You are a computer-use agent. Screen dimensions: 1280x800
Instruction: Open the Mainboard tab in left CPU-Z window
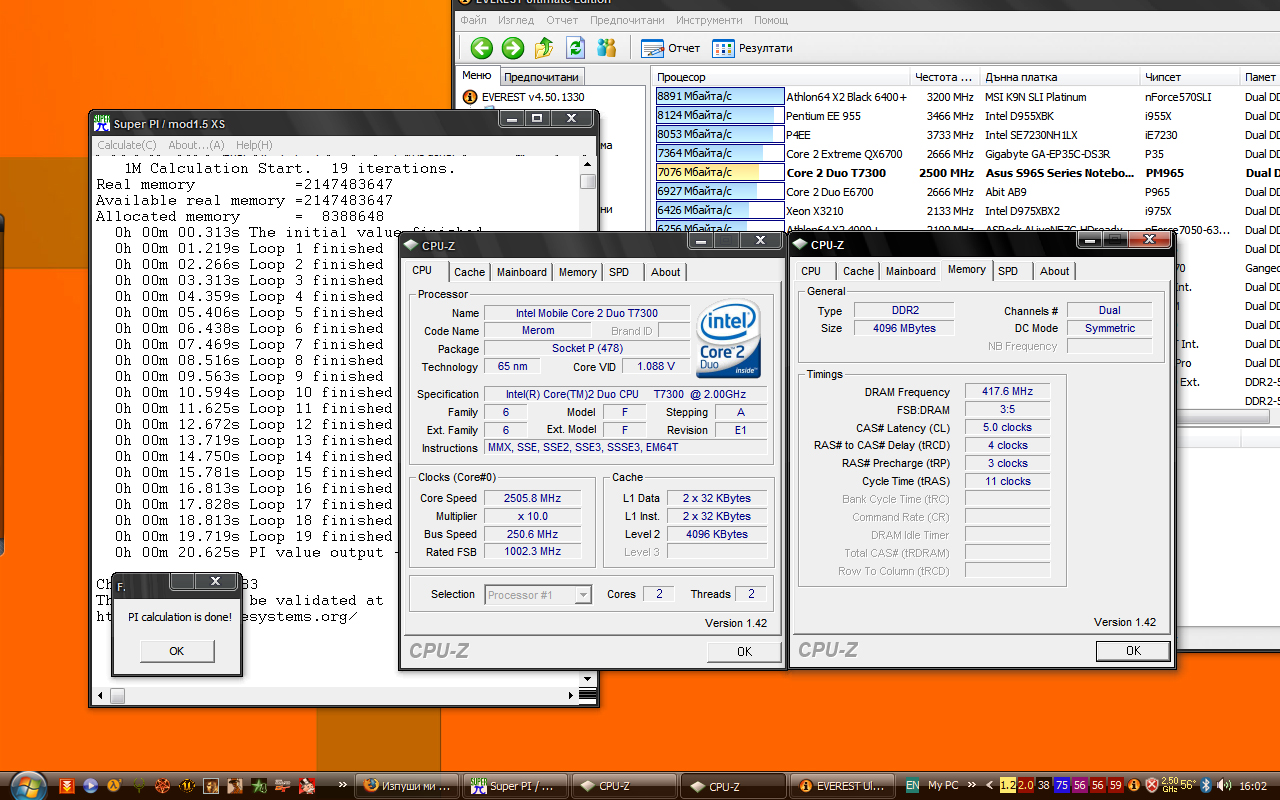(522, 272)
